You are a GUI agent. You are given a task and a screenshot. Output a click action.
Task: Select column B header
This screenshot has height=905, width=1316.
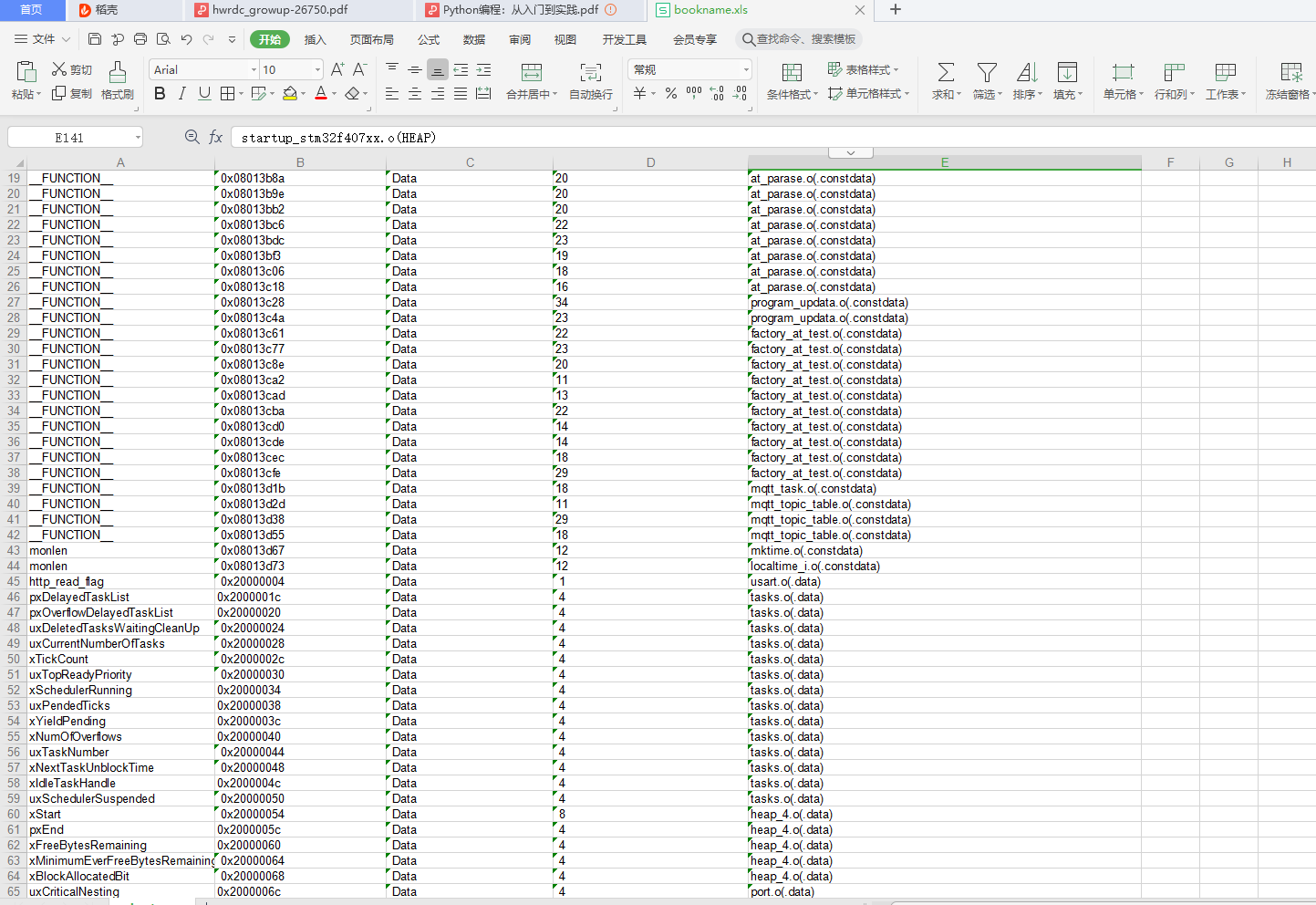pos(300,162)
